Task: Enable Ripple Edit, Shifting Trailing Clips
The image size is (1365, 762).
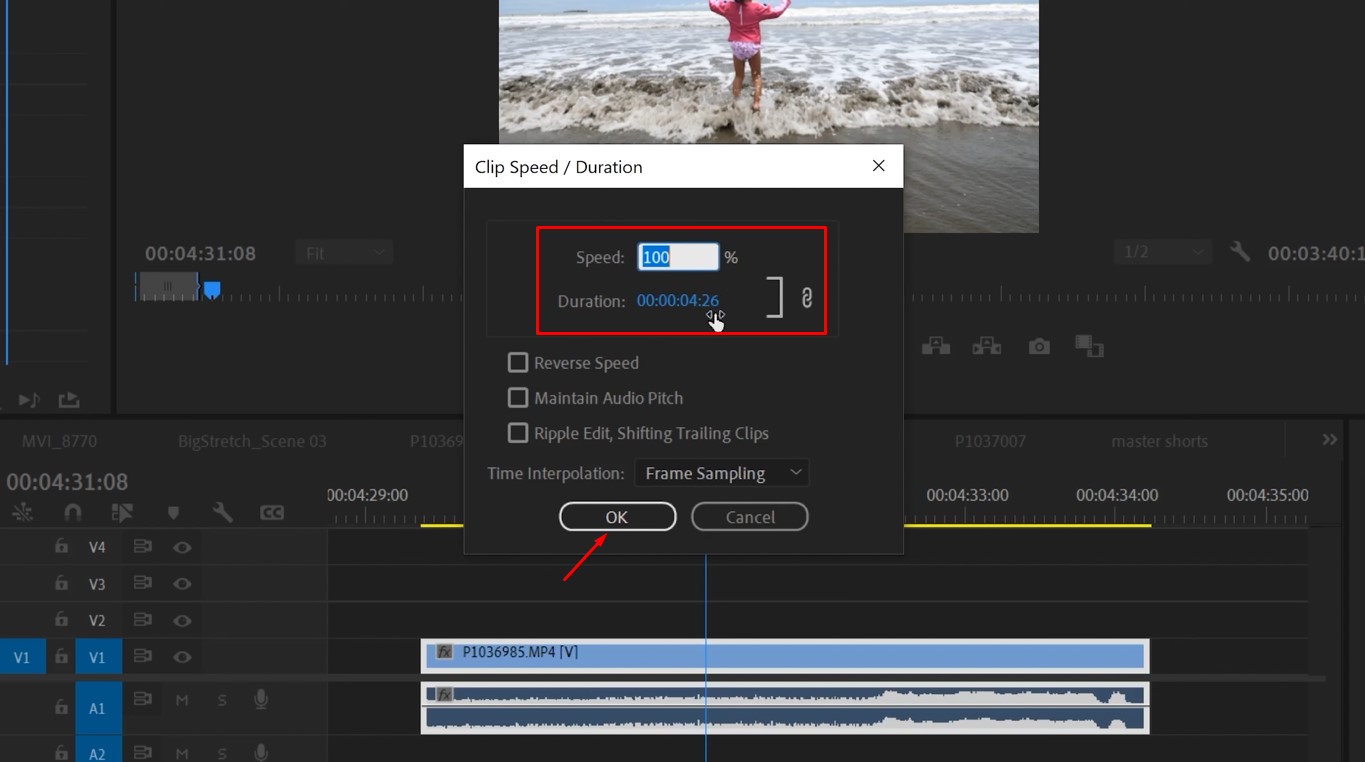Action: click(518, 433)
